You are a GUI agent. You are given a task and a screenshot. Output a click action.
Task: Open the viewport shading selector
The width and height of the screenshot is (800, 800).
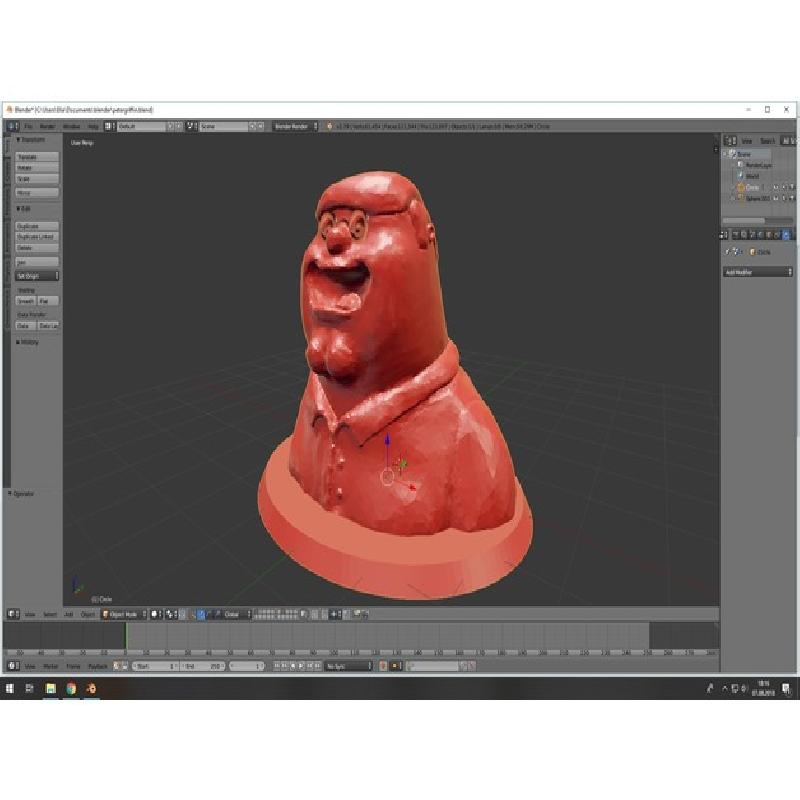click(156, 614)
